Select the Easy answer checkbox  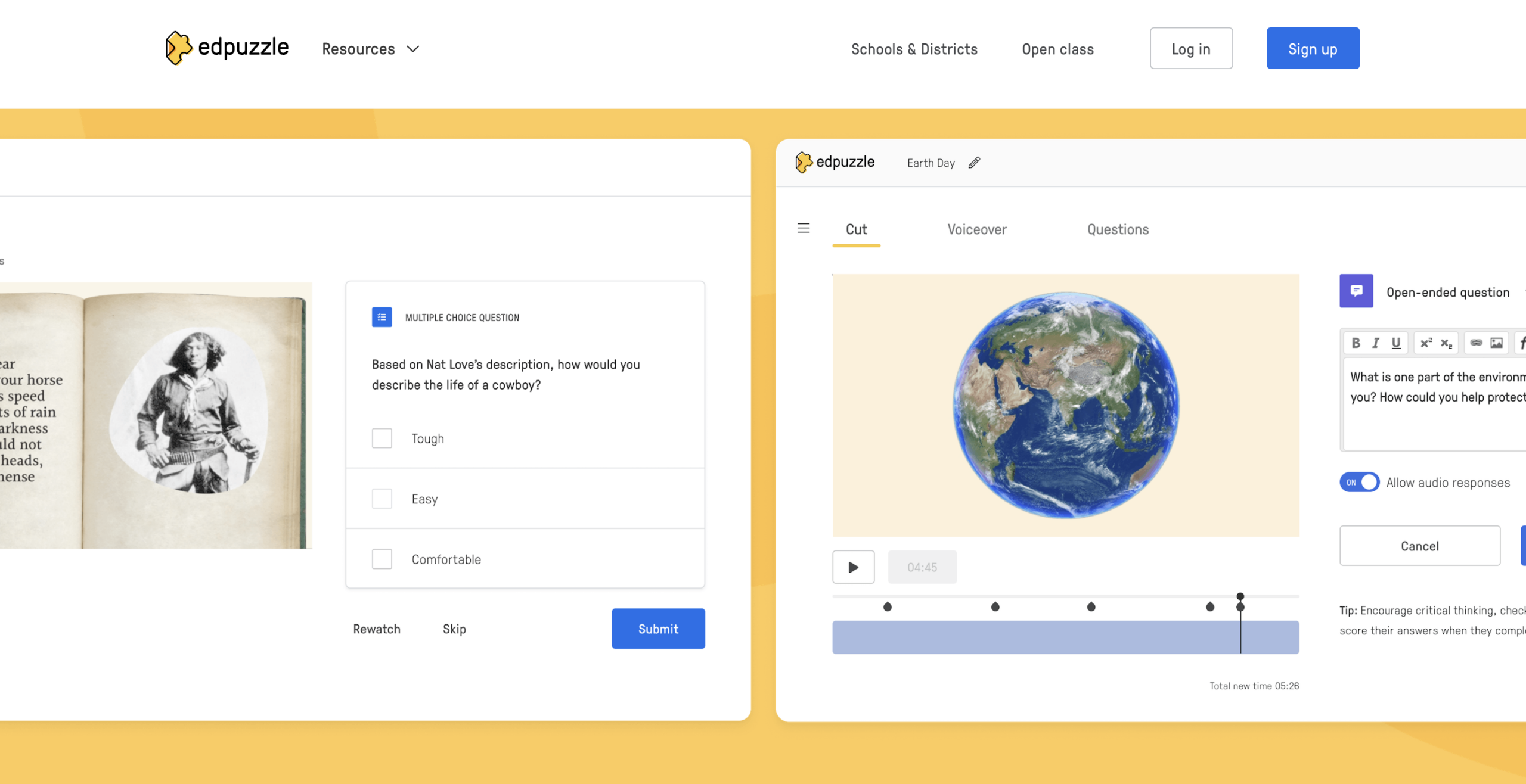click(381, 499)
